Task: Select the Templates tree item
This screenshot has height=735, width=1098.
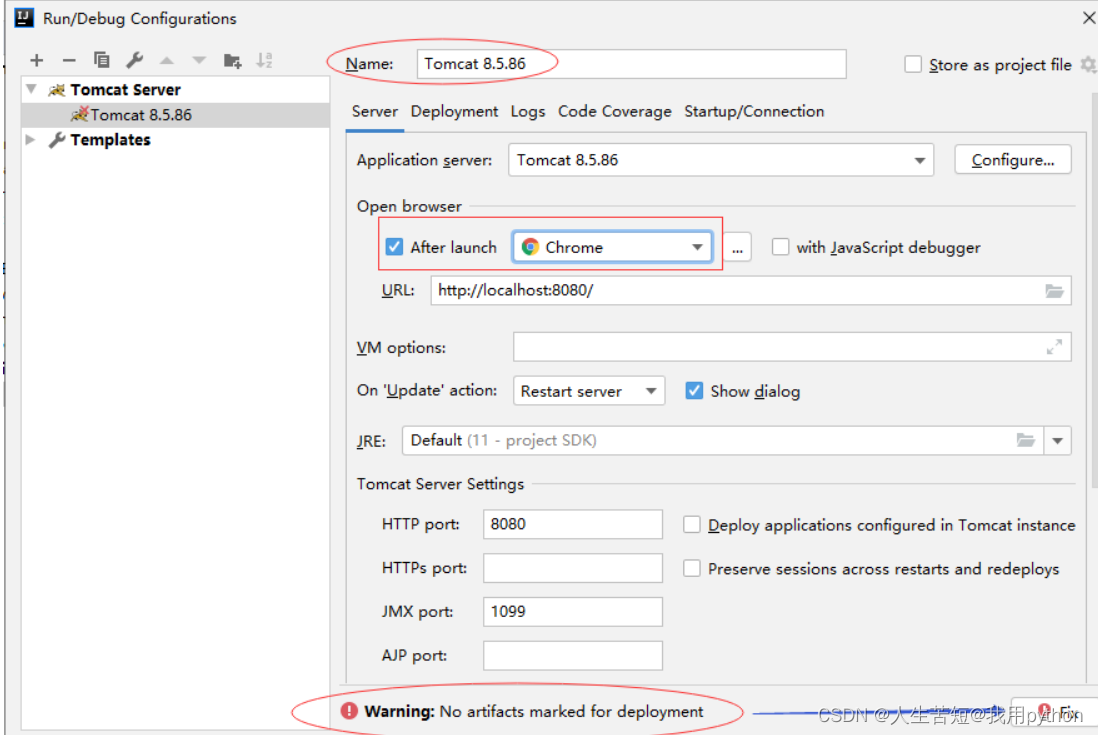Action: pyautogui.click(x=110, y=139)
